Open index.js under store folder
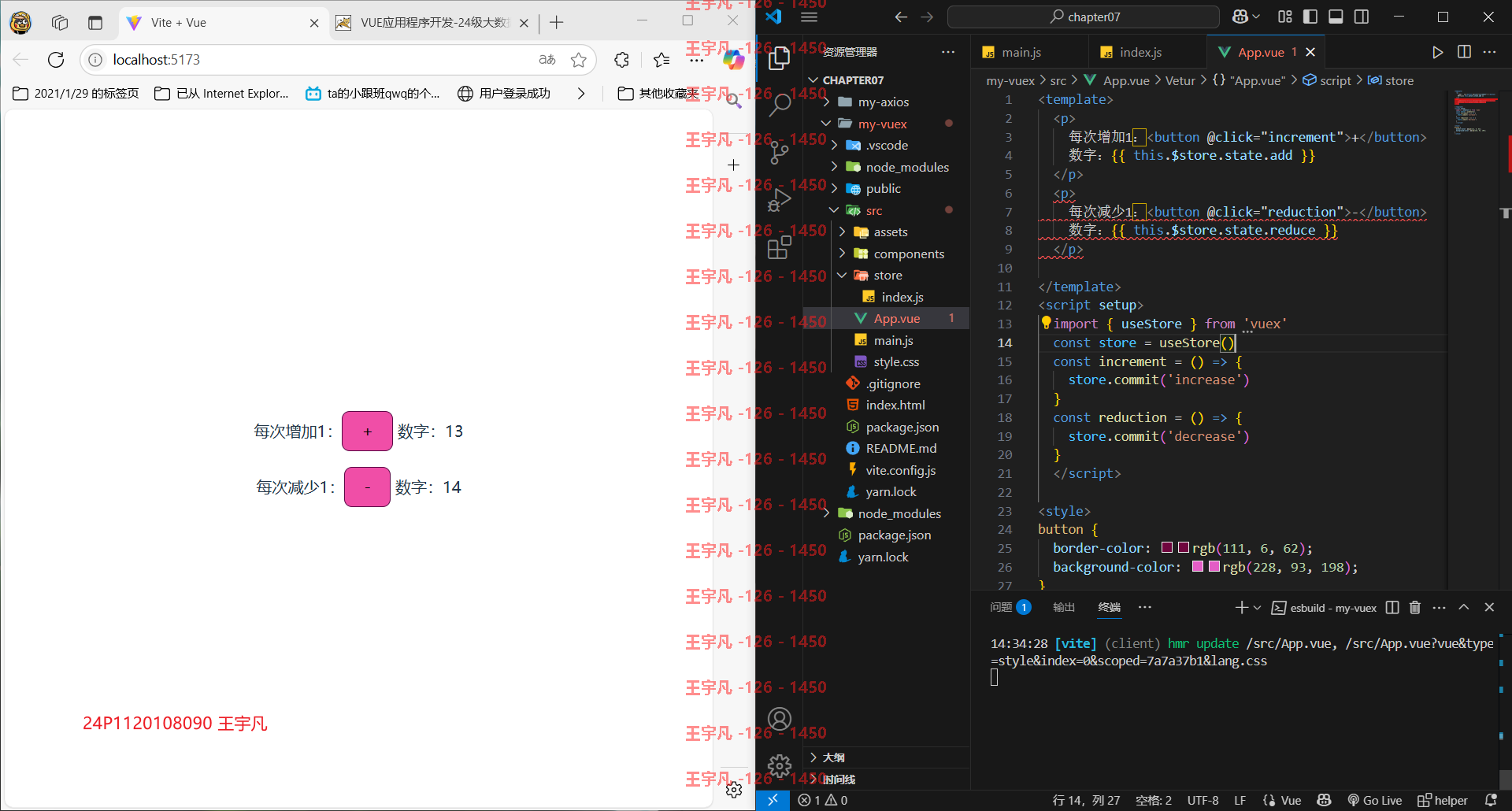The width and height of the screenshot is (1512, 811). pyautogui.click(x=902, y=297)
